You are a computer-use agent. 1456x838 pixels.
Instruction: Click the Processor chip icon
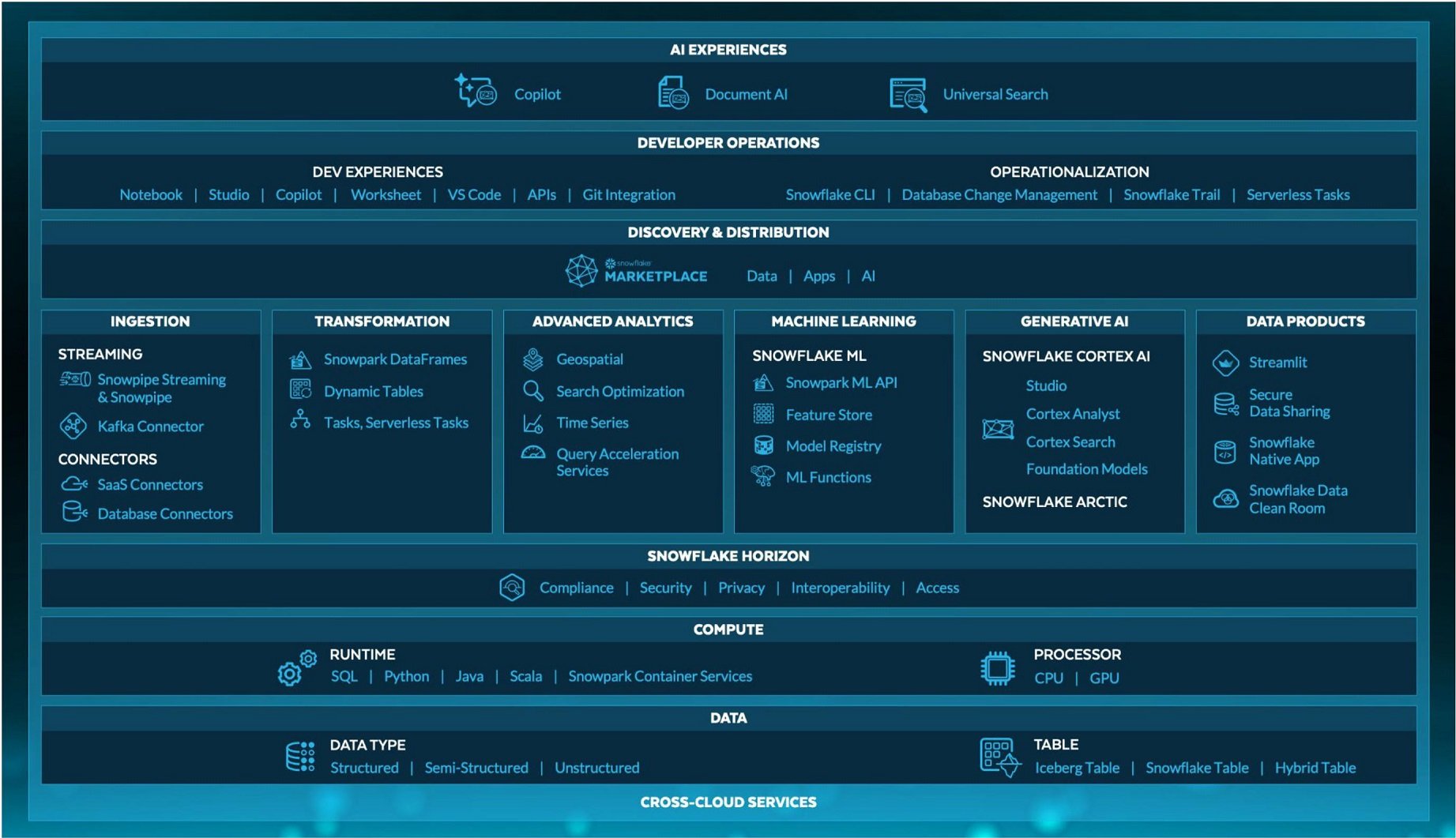point(997,668)
